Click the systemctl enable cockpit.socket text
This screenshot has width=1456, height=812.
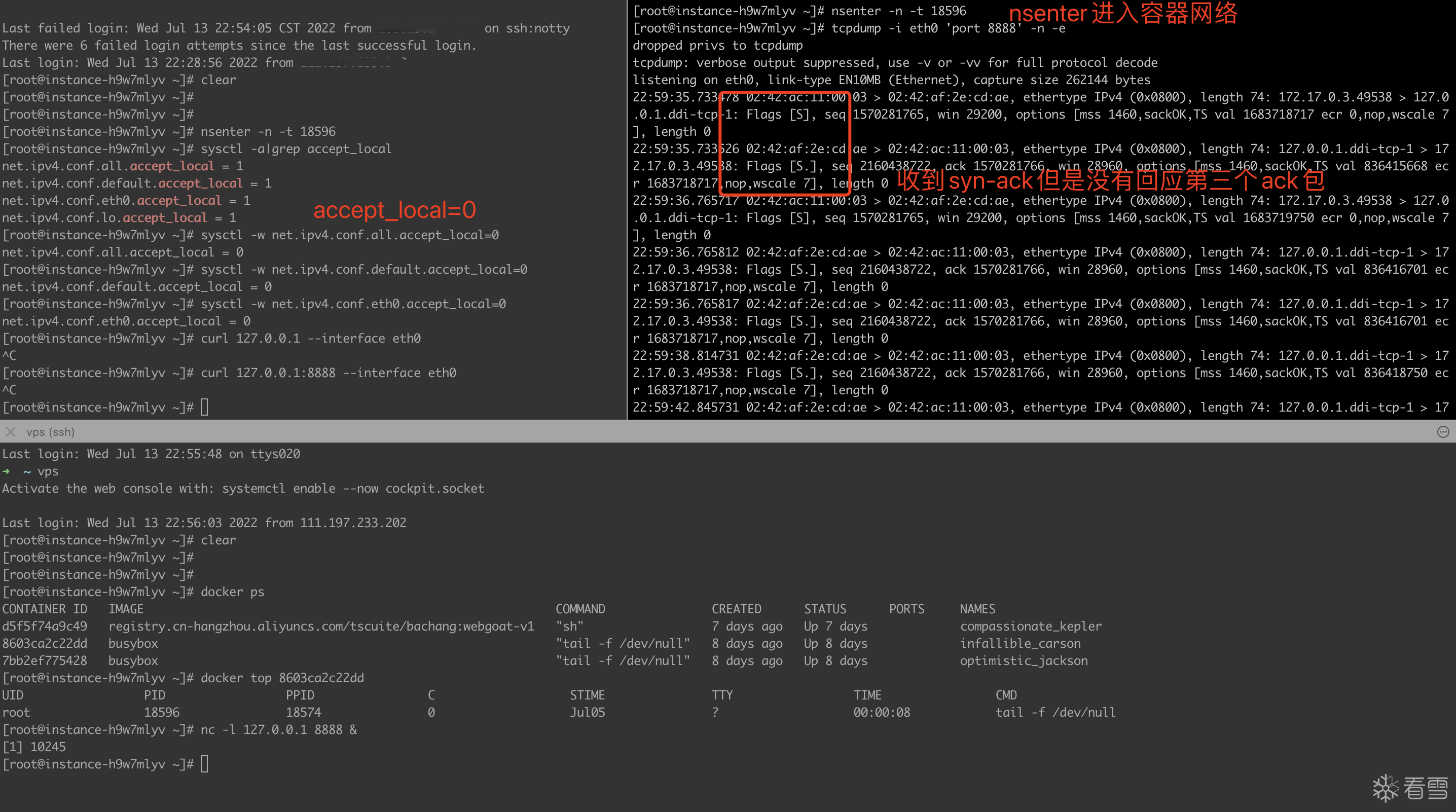coord(353,488)
